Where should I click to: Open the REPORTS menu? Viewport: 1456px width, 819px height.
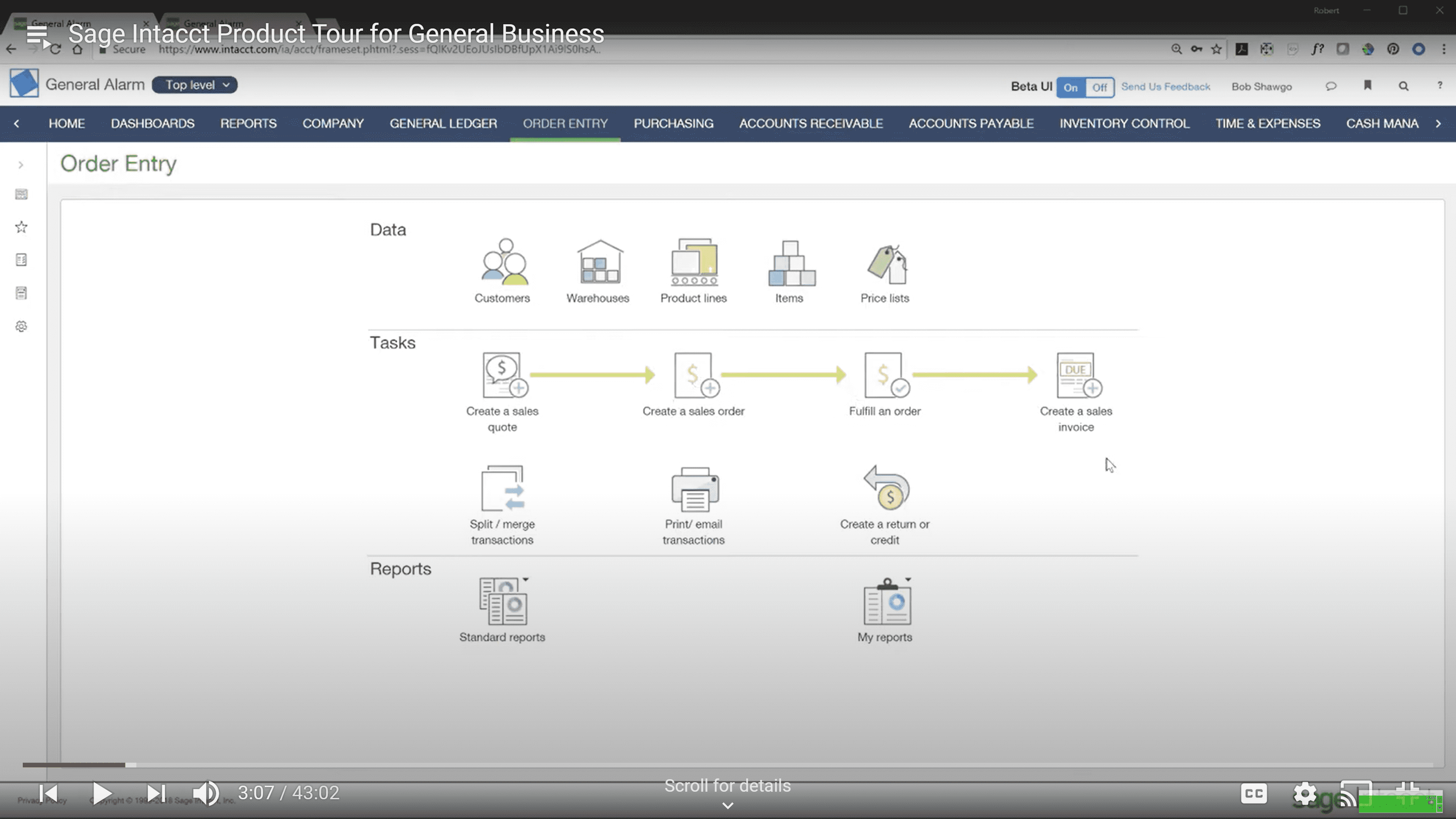pyautogui.click(x=249, y=123)
